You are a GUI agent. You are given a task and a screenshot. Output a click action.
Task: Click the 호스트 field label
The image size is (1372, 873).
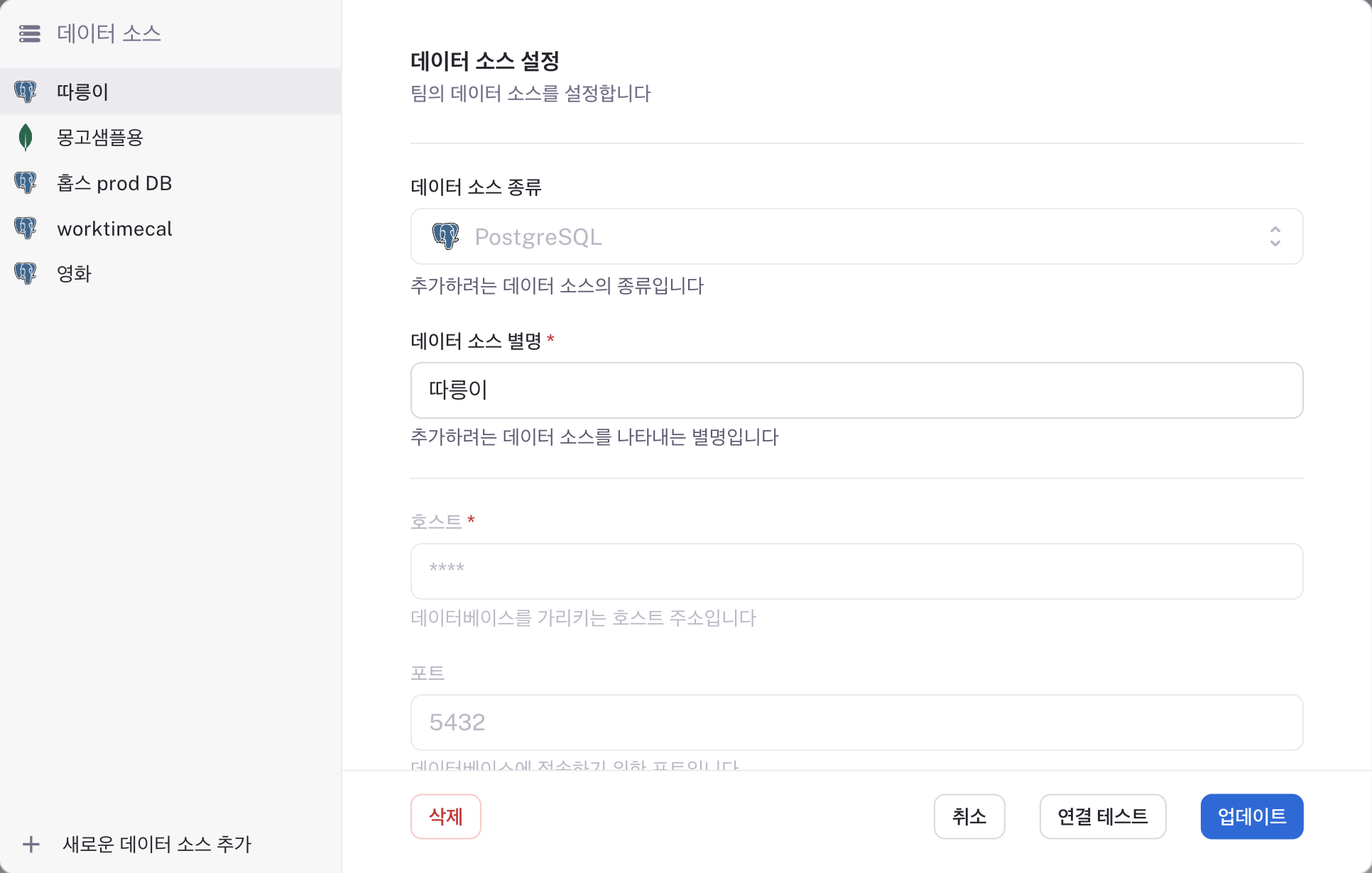pos(436,522)
